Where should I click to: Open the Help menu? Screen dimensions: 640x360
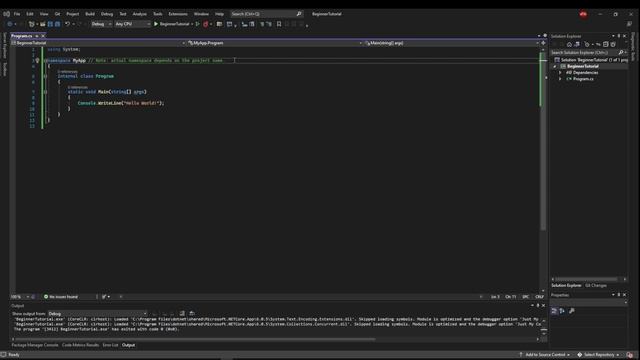[x=219, y=14]
